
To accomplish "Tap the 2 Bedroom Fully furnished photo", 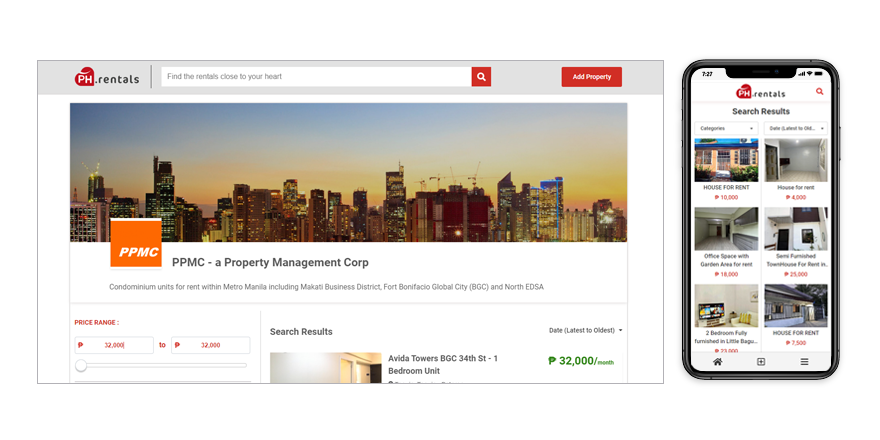I will click(726, 306).
